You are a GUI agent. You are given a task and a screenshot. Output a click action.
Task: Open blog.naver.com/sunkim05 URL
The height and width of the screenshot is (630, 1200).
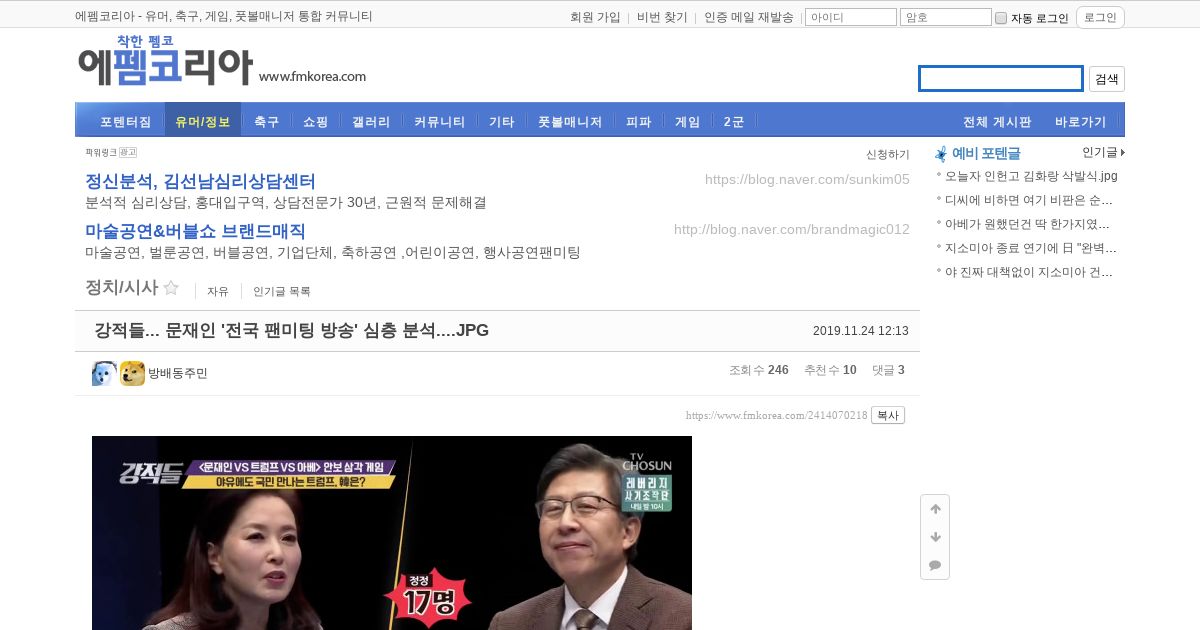(807, 179)
